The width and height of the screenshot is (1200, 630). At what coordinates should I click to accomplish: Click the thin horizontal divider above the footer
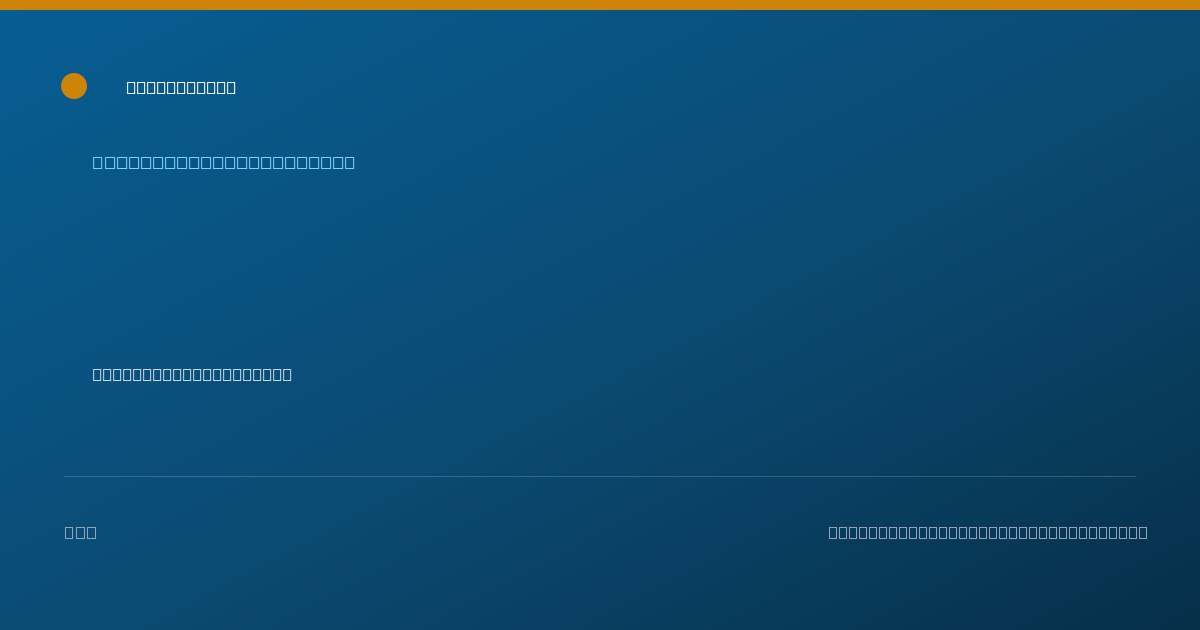[600, 476]
